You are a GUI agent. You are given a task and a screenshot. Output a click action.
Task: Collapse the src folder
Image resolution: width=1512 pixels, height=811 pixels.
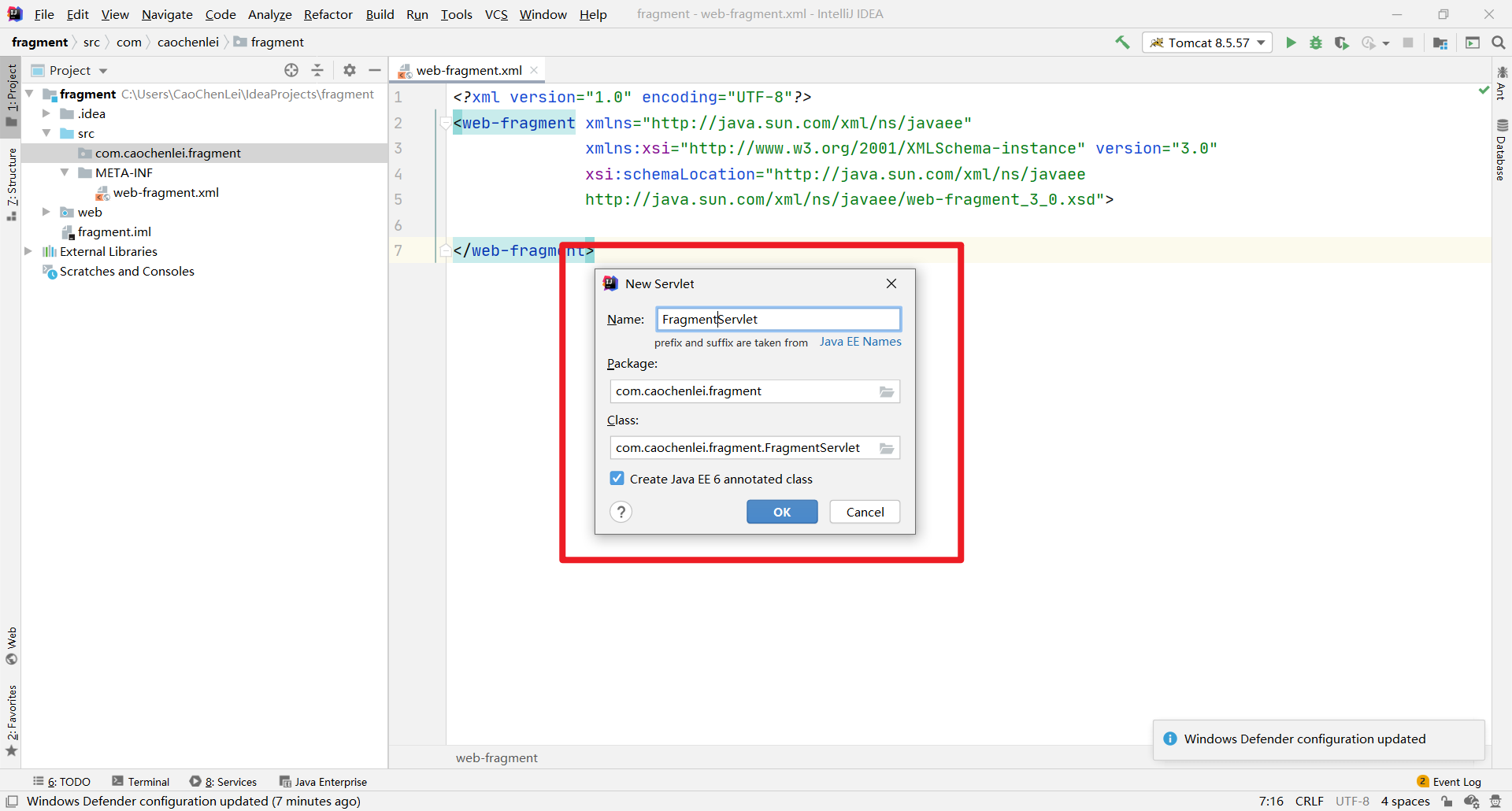[x=46, y=133]
